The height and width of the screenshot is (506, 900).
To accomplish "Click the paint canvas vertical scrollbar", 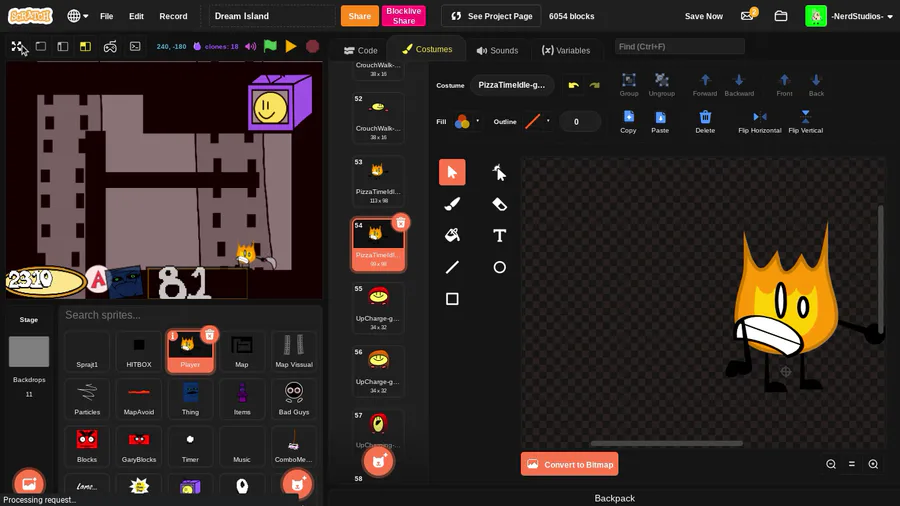I will (880, 268).
